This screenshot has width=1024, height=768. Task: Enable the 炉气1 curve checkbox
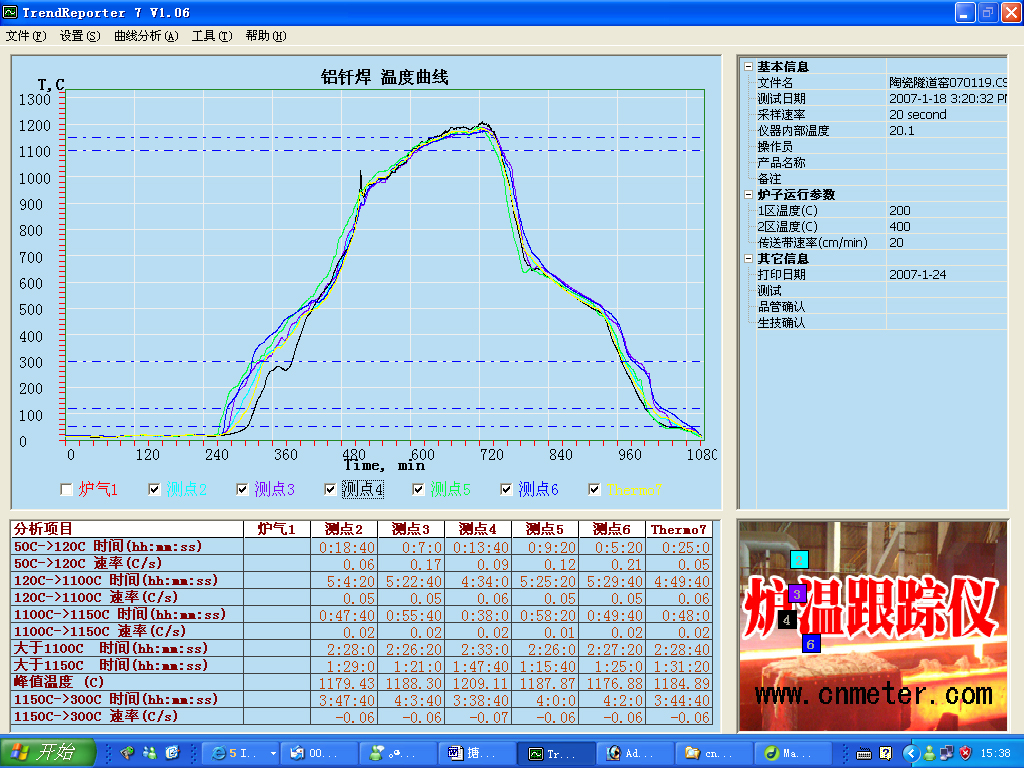pos(66,489)
